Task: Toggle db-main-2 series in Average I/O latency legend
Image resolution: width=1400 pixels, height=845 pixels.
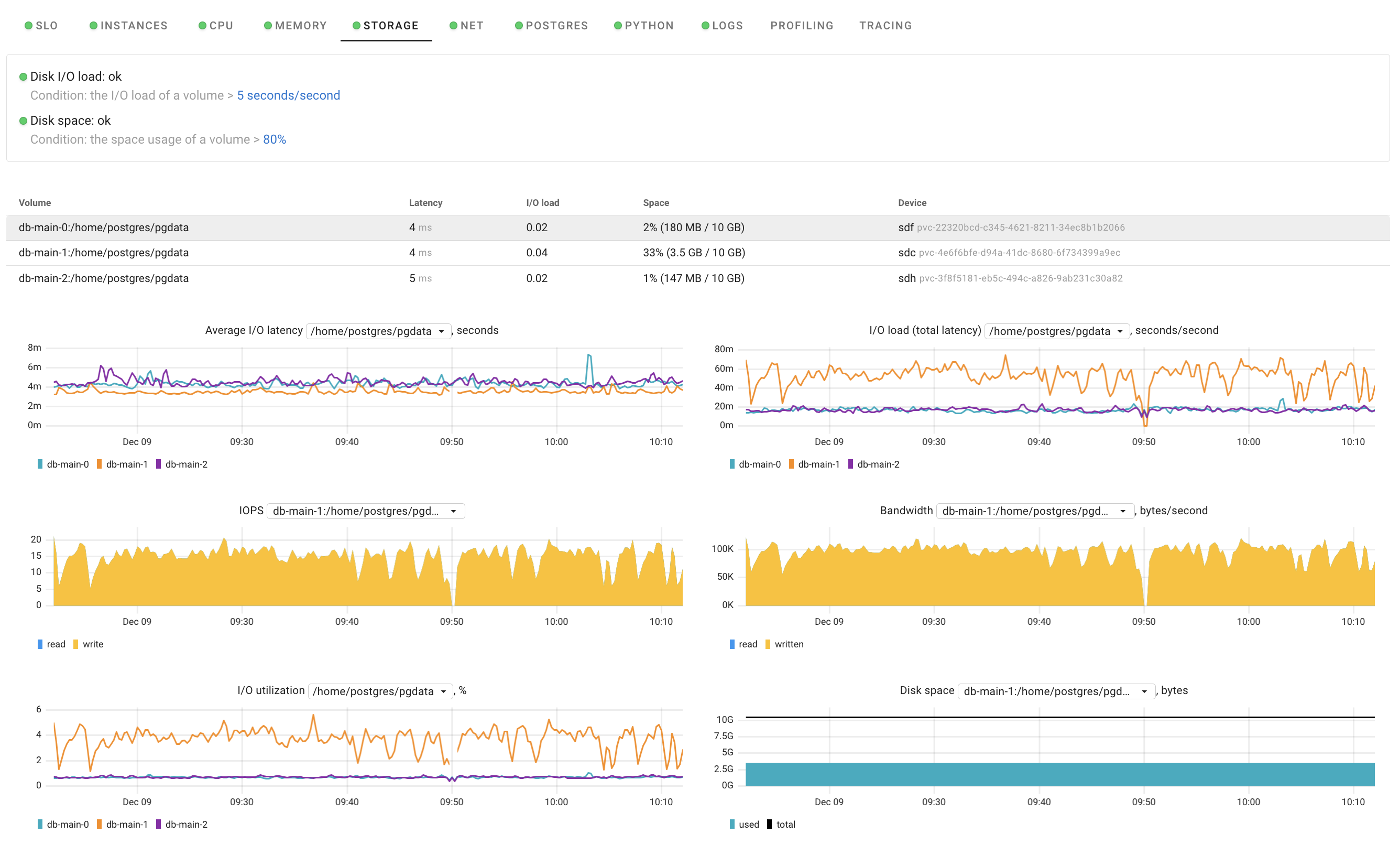Action: coord(182,464)
